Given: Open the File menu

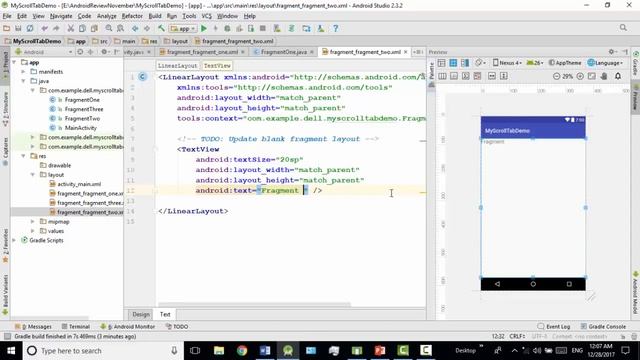Looking at the screenshot, I should [x=7, y=16].
